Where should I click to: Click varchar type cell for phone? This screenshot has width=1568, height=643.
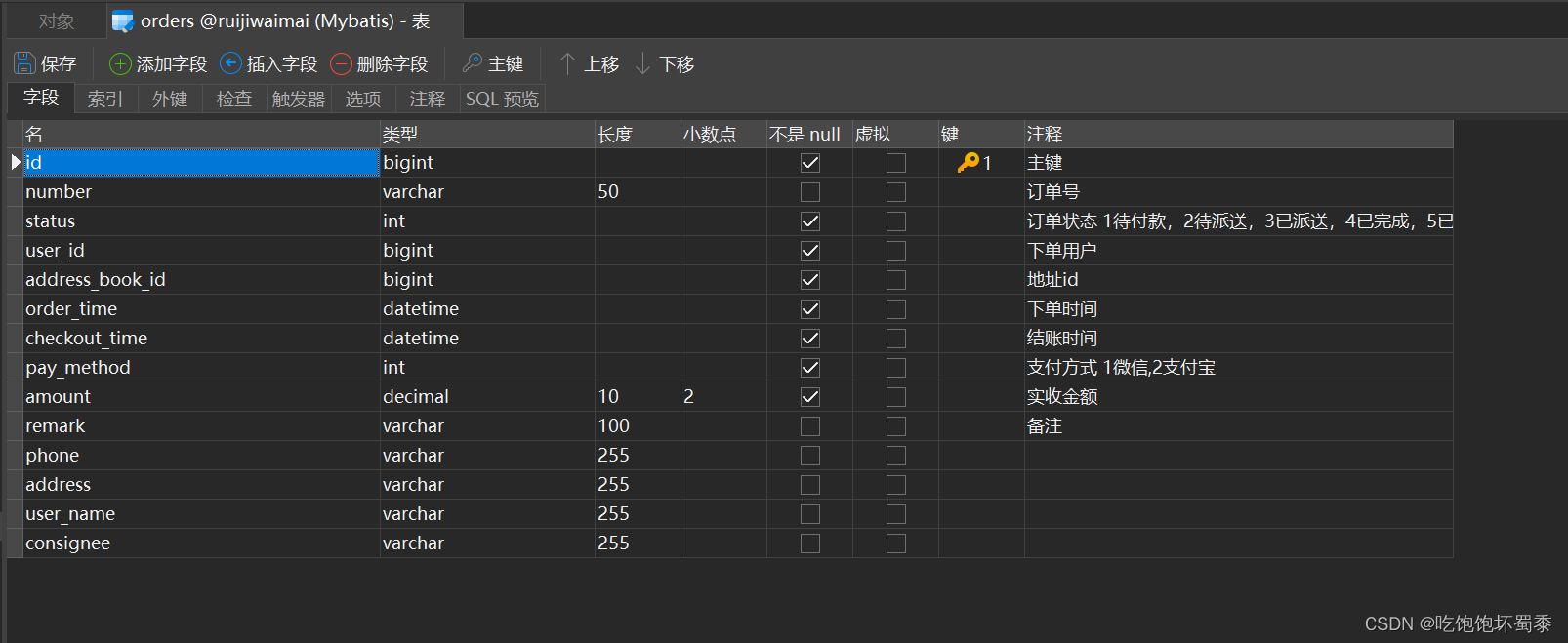click(x=487, y=456)
